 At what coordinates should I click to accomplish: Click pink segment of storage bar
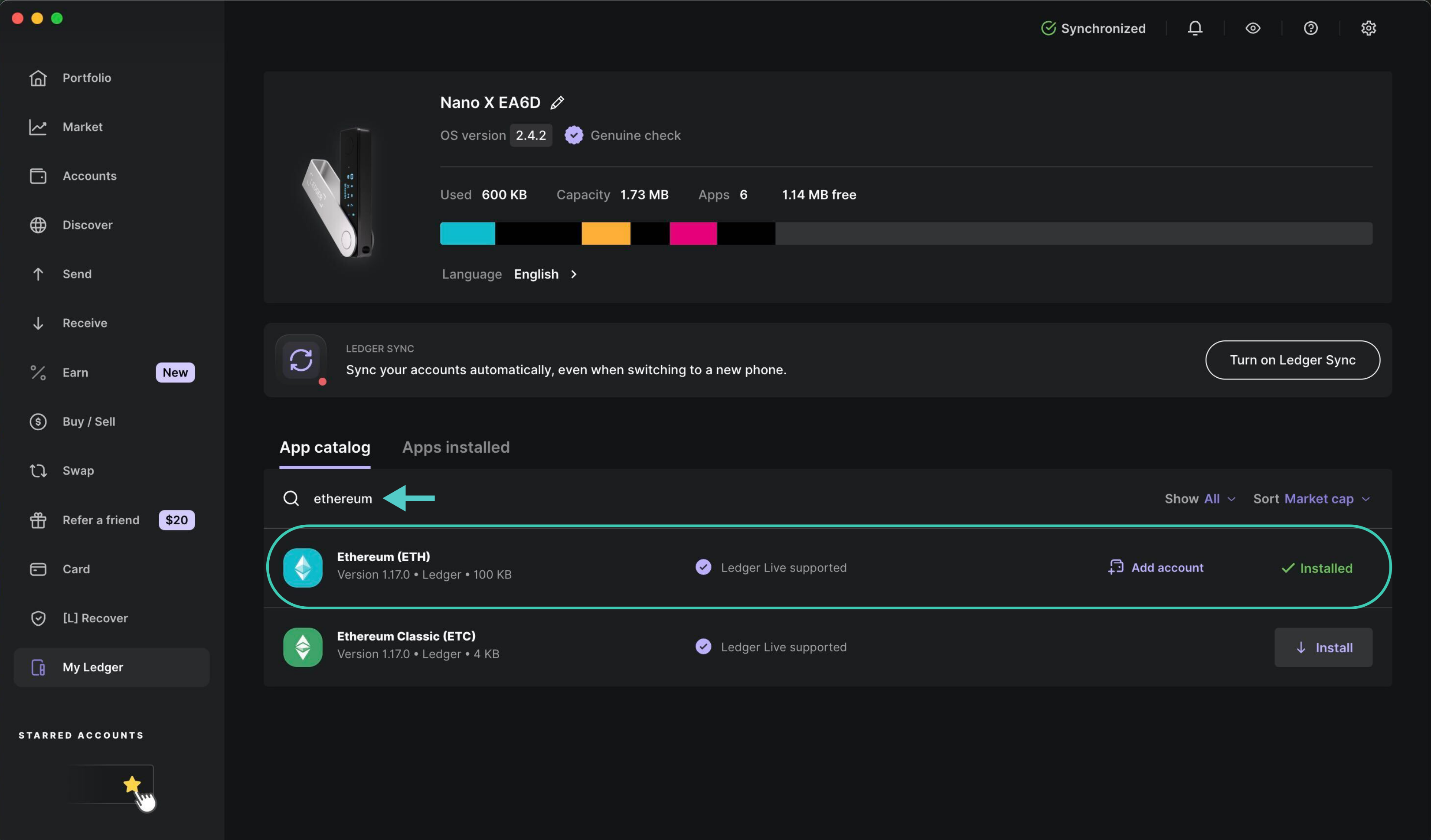[693, 233]
